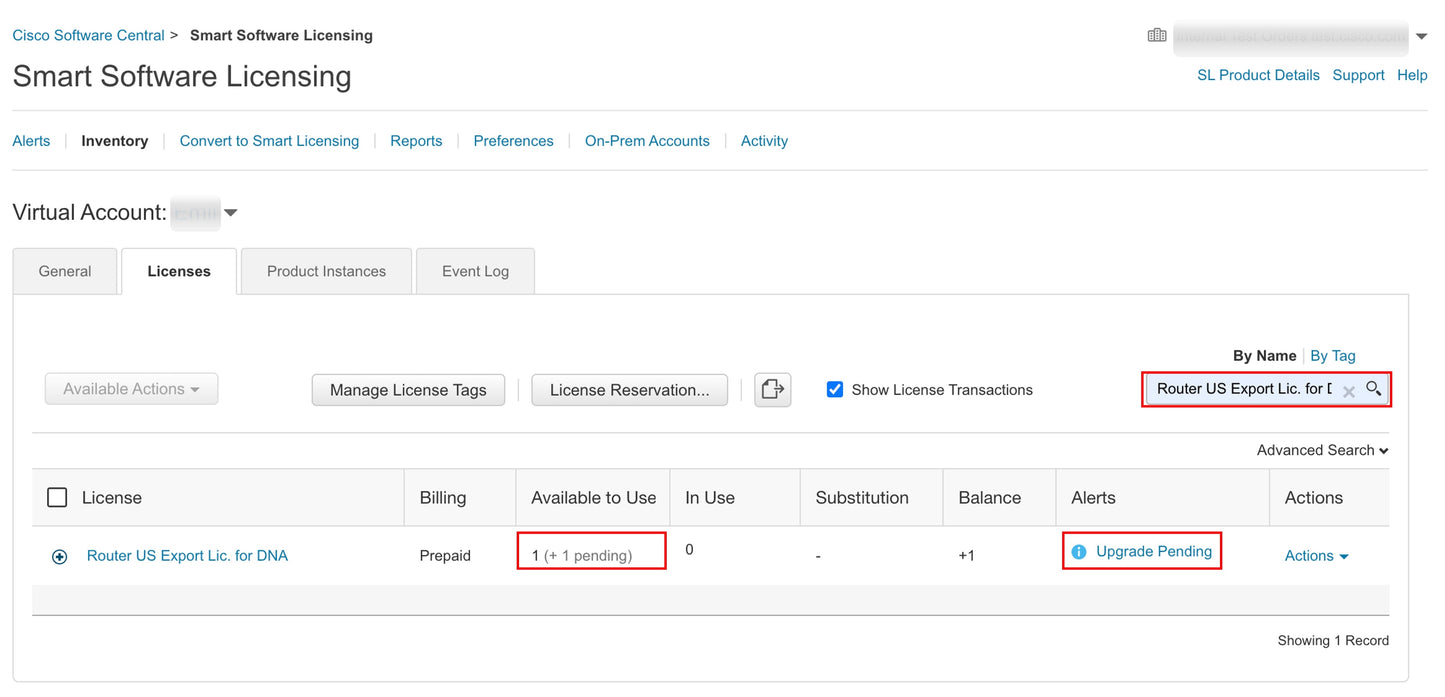Go to Convert to Smart Licensing
This screenshot has width=1445, height=697.
[269, 140]
